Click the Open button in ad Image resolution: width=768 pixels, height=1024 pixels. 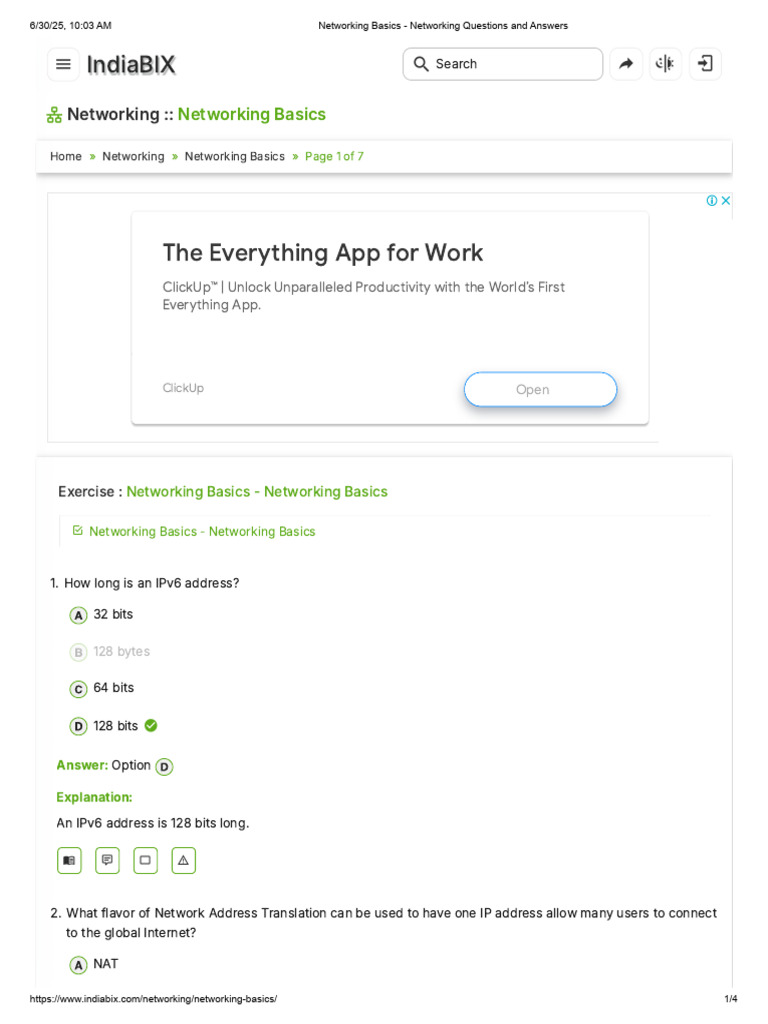click(x=540, y=389)
